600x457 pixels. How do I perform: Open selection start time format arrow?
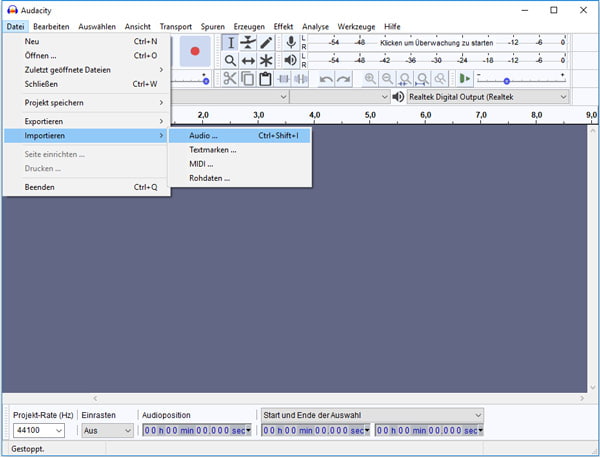pyautogui.click(x=367, y=431)
